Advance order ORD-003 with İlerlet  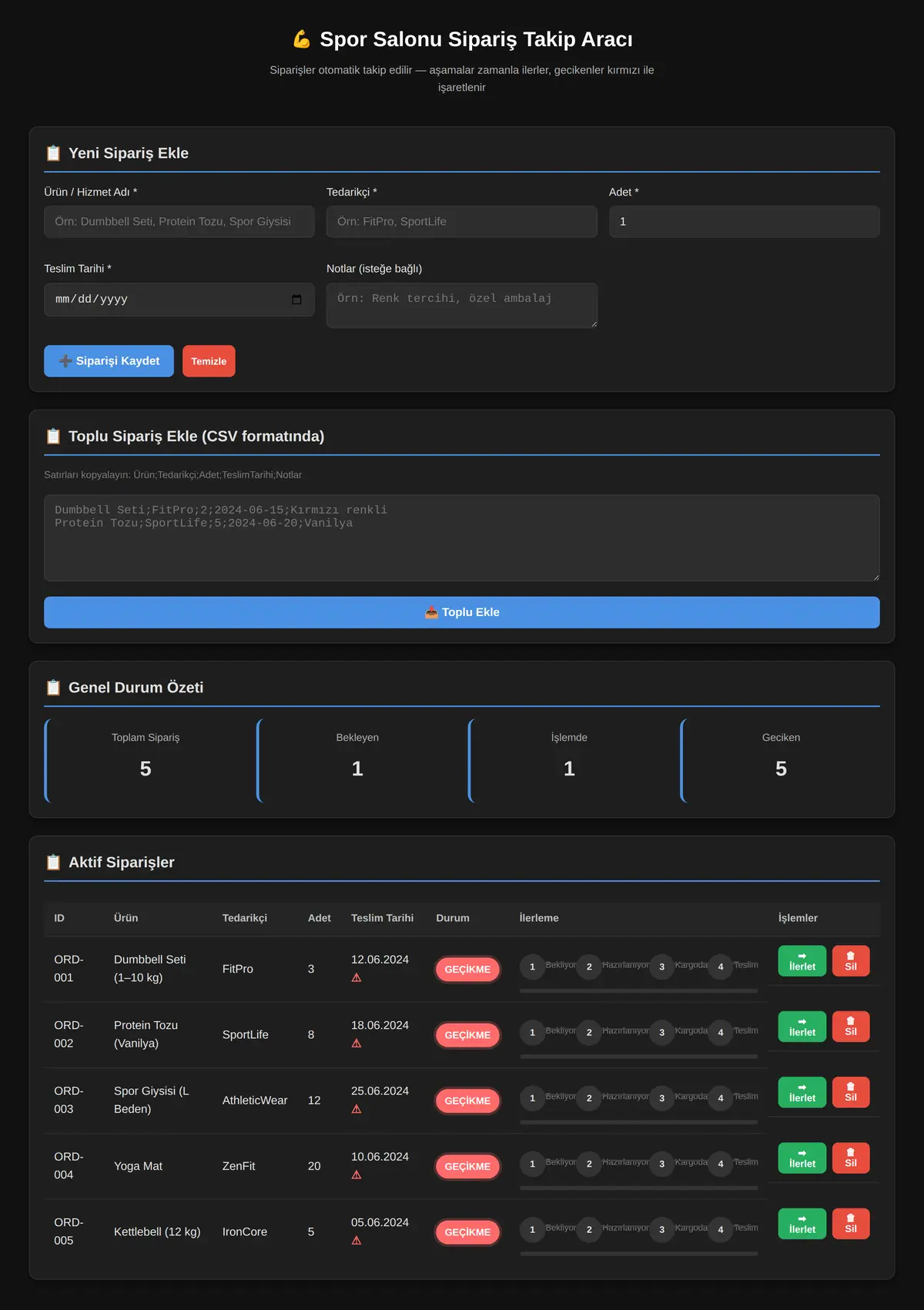pyautogui.click(x=802, y=1092)
